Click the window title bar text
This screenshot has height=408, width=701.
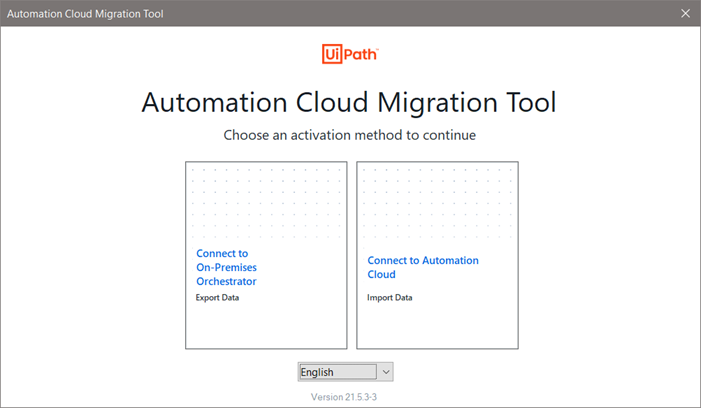pos(85,14)
